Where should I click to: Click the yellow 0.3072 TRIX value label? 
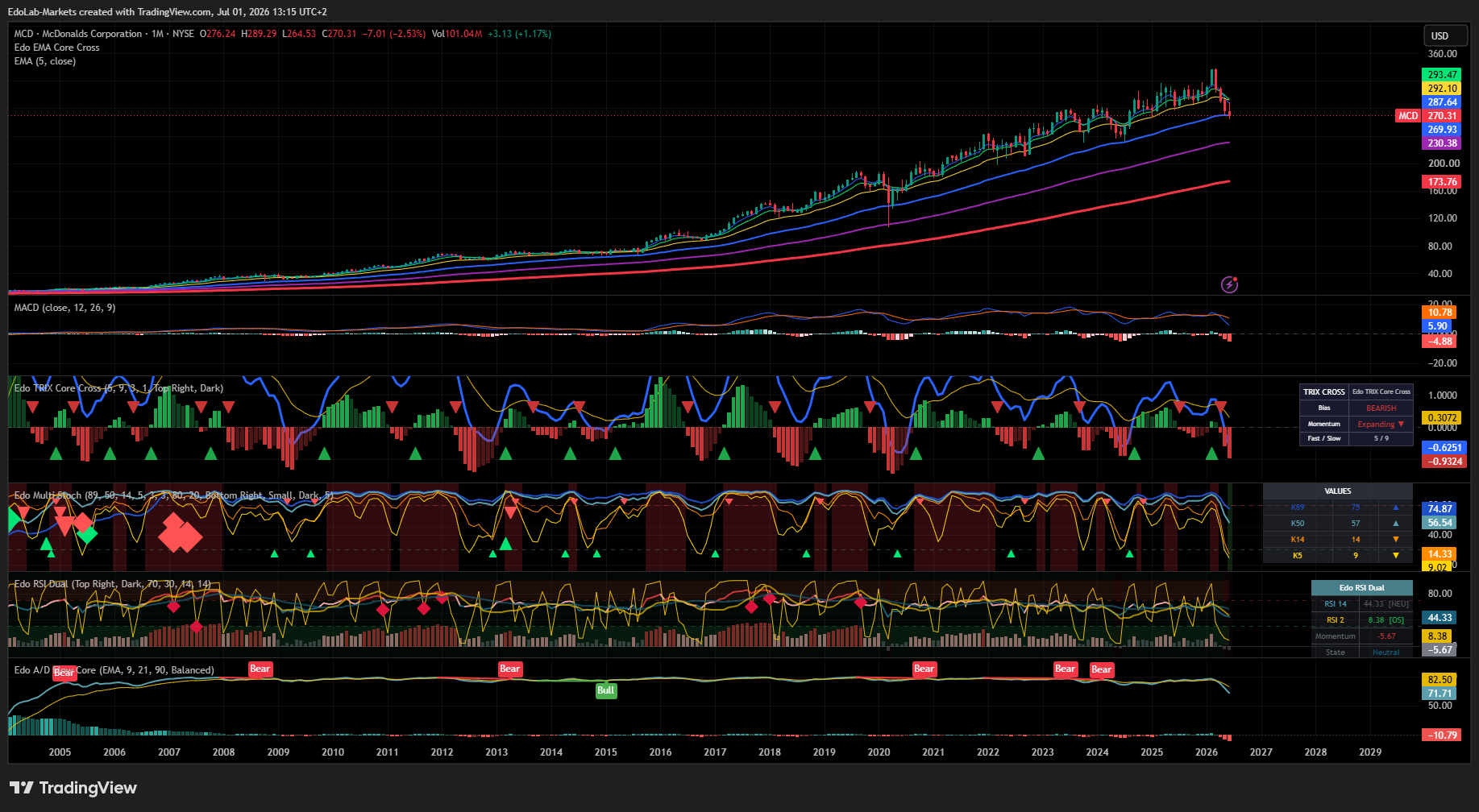1443,418
